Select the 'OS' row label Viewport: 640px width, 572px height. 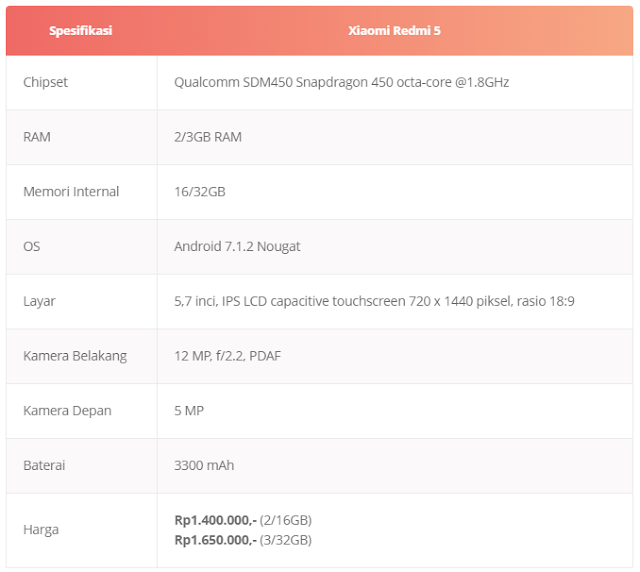(31, 247)
